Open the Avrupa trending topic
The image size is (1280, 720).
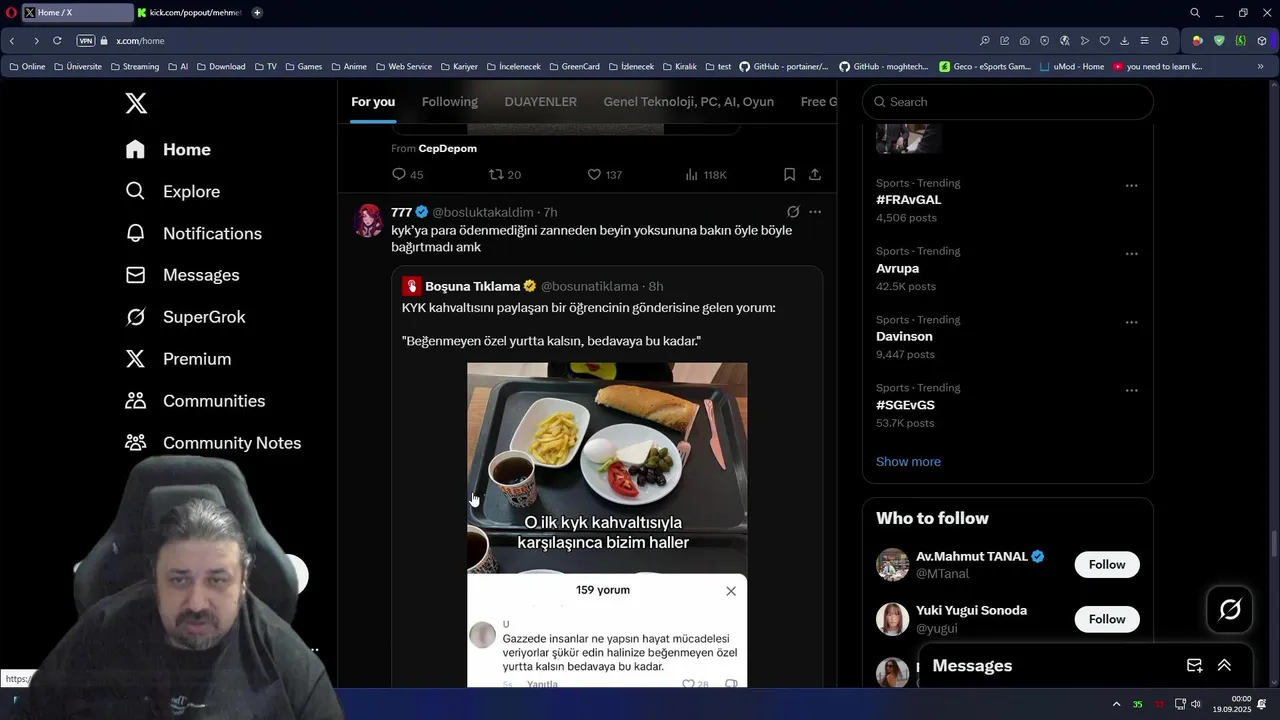coord(897,268)
